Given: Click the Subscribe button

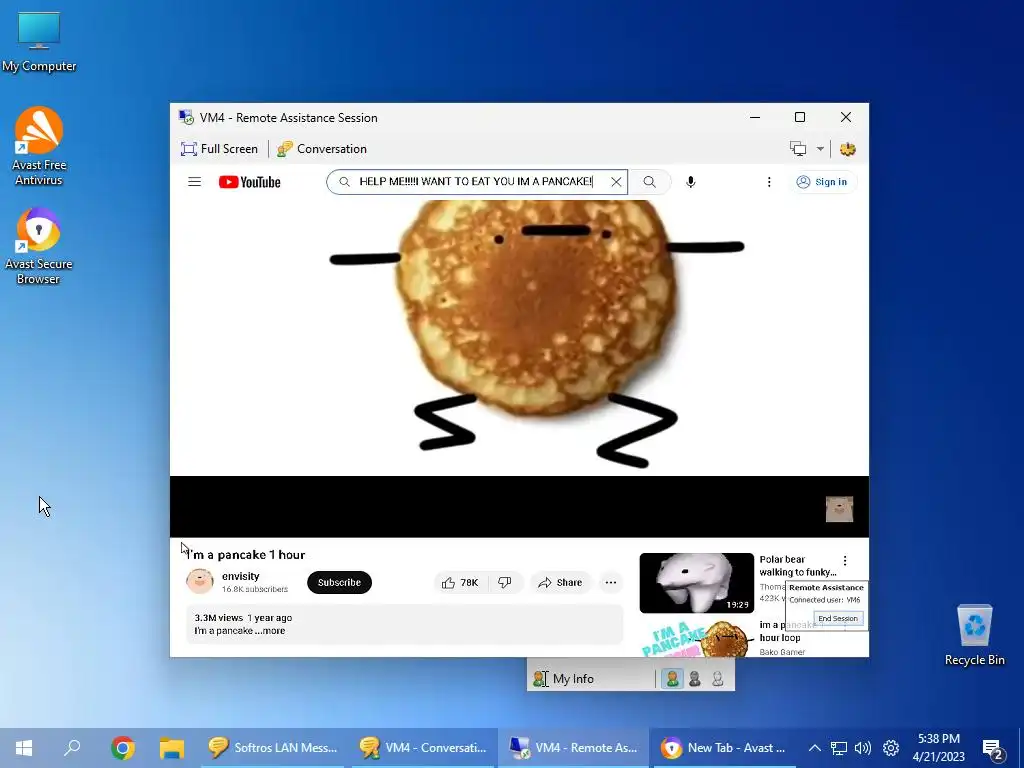Looking at the screenshot, I should point(339,583).
